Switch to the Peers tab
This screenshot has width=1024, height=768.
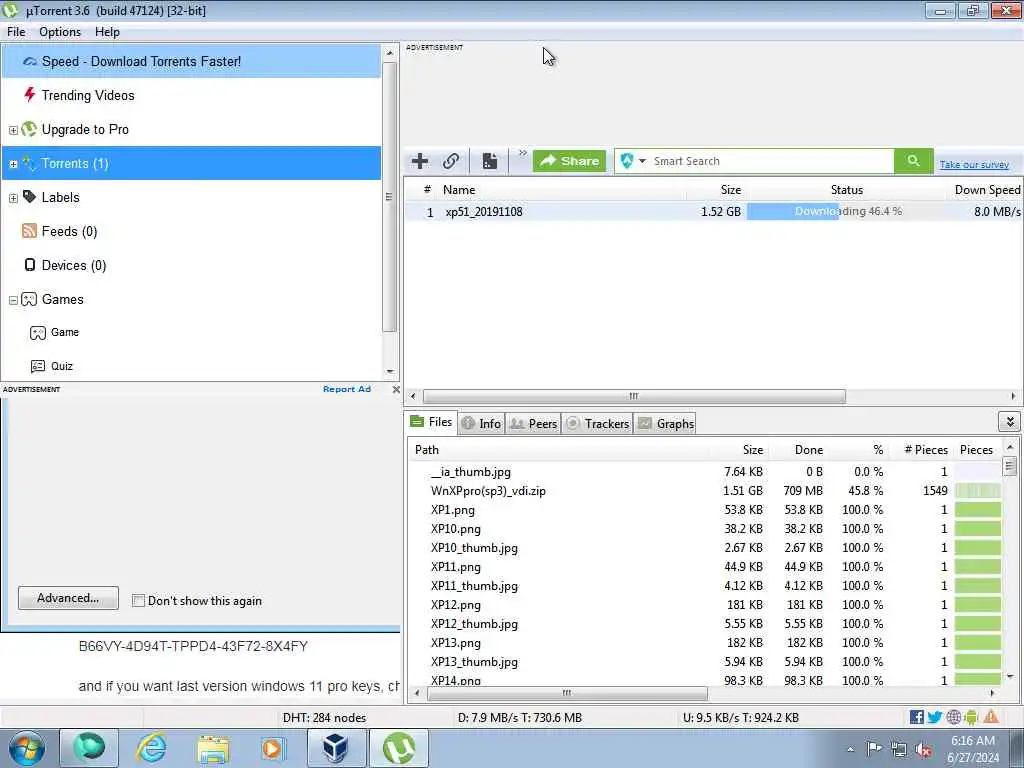[534, 424]
